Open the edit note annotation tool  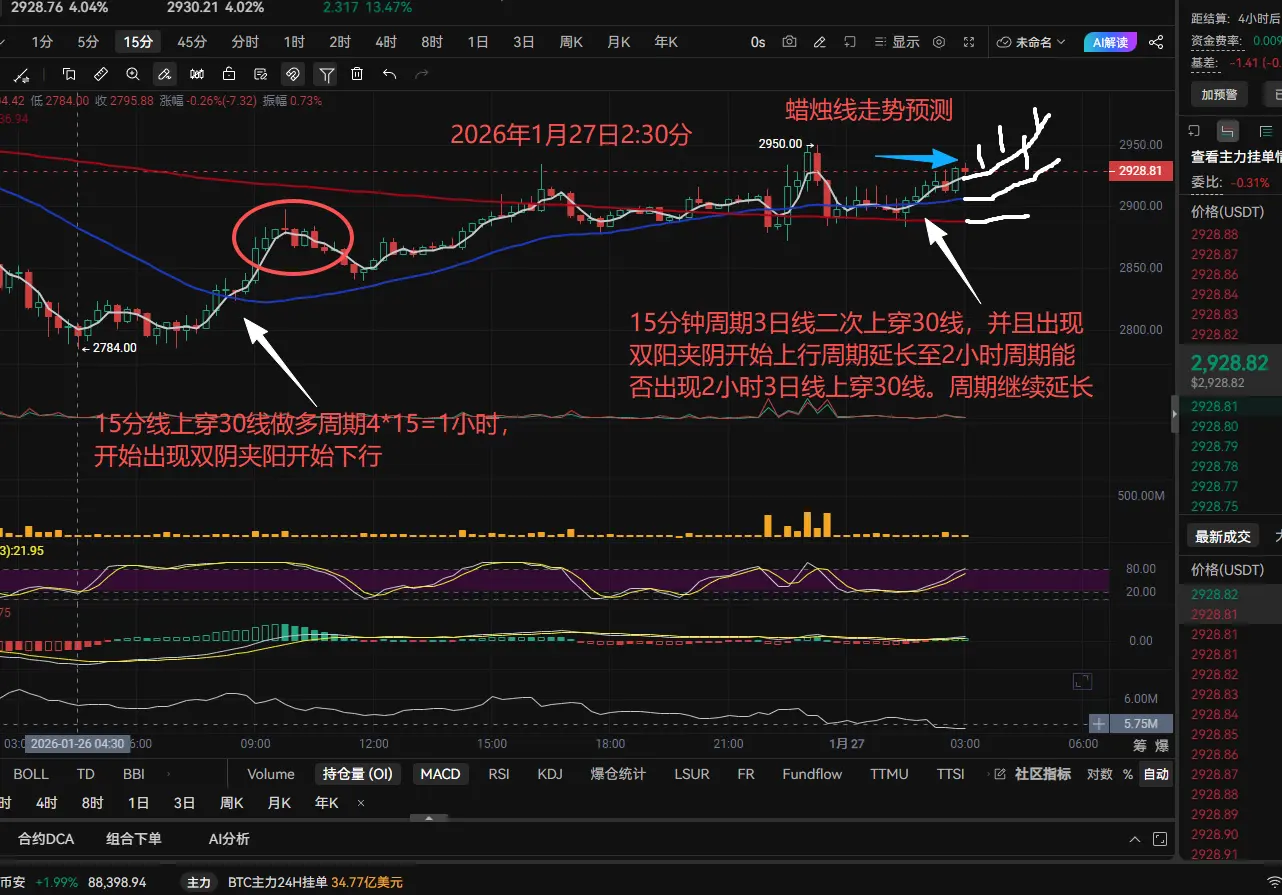261,74
